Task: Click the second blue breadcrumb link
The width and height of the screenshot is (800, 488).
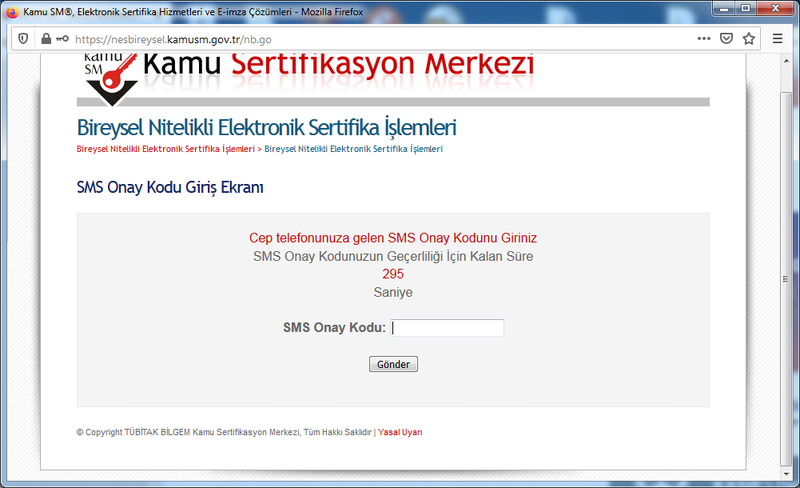Action: (353, 149)
